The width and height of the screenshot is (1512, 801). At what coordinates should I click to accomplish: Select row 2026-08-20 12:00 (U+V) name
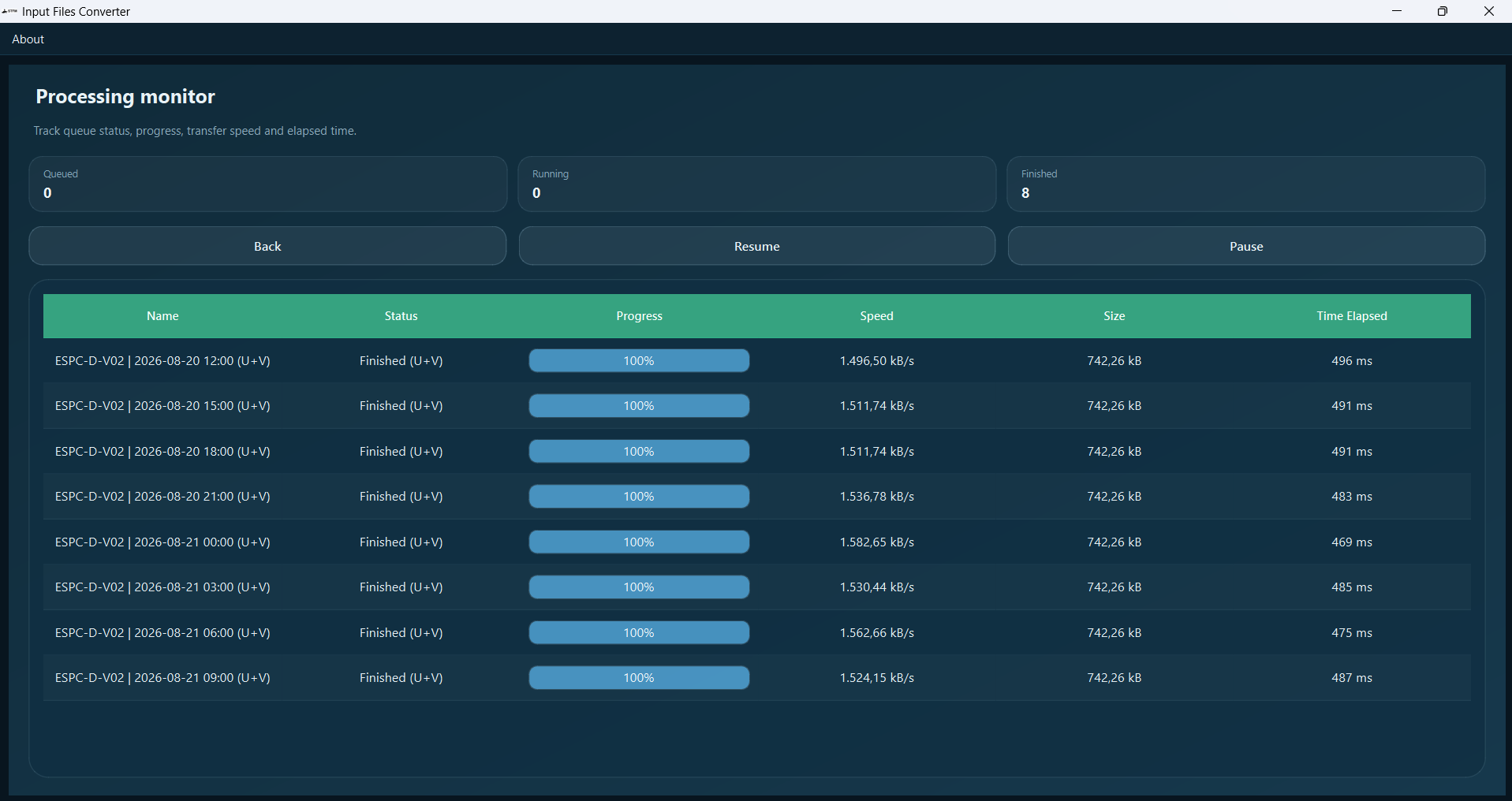(162, 361)
